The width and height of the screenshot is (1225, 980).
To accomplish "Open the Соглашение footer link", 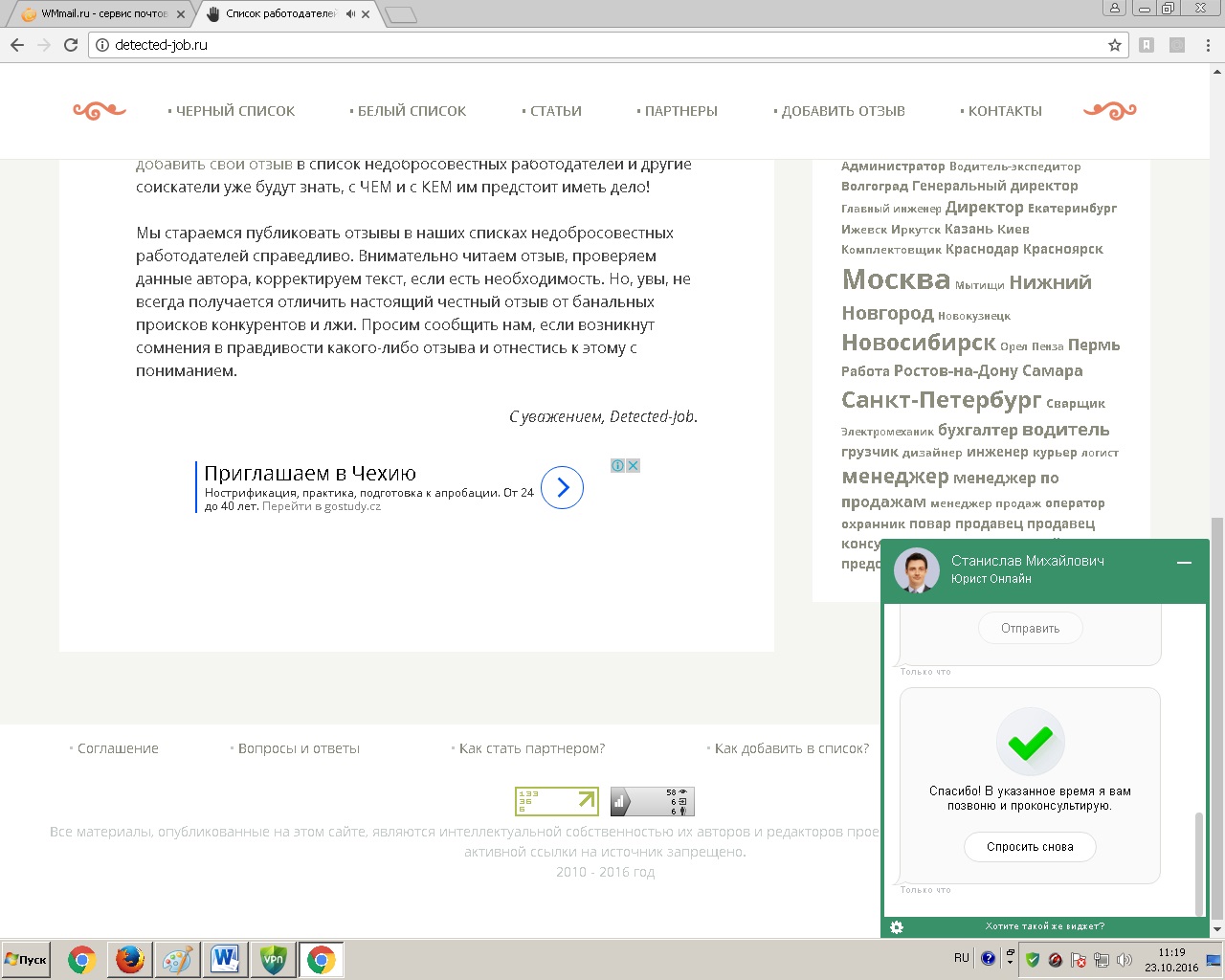I will point(118,748).
